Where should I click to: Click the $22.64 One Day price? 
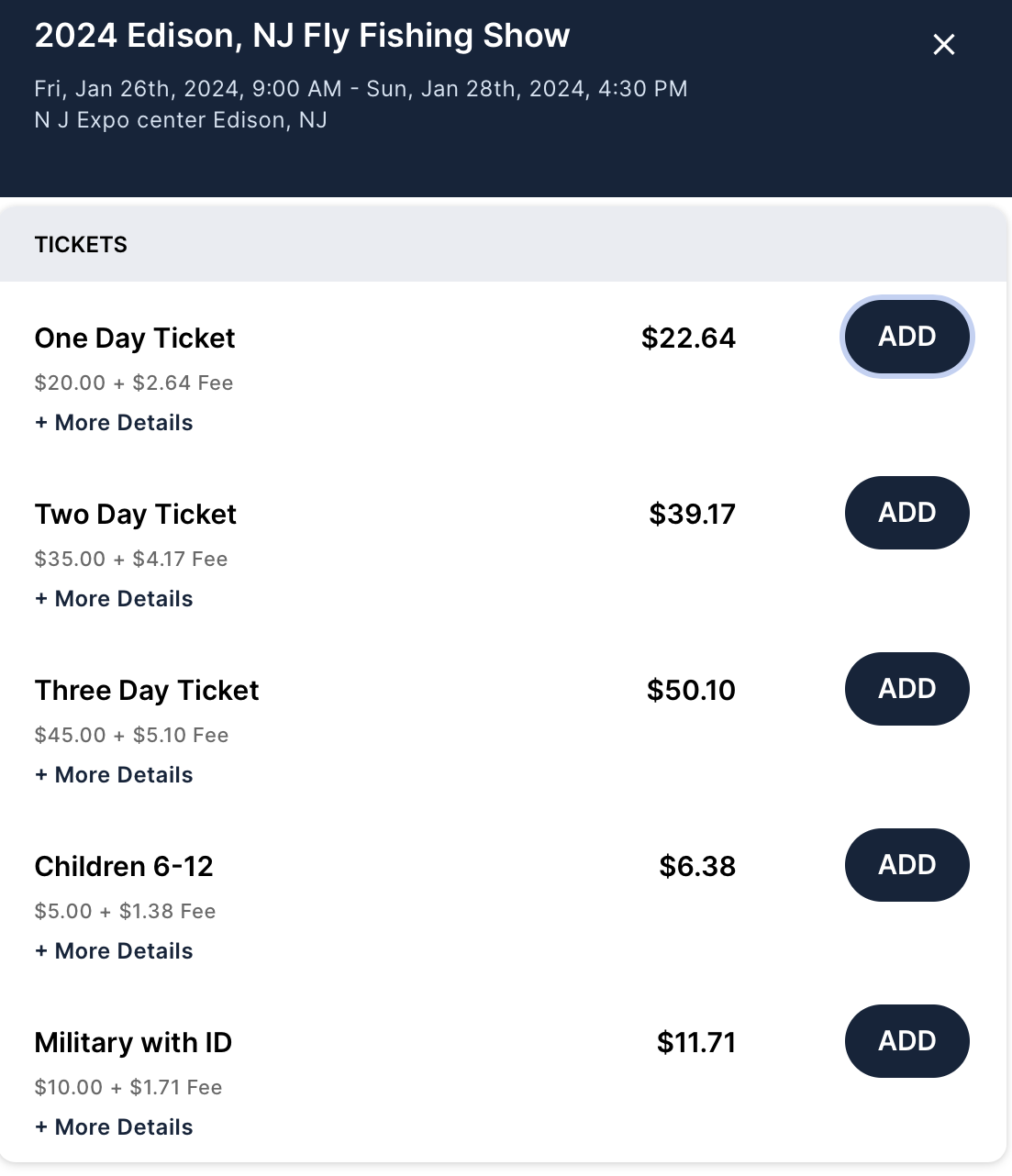click(688, 338)
